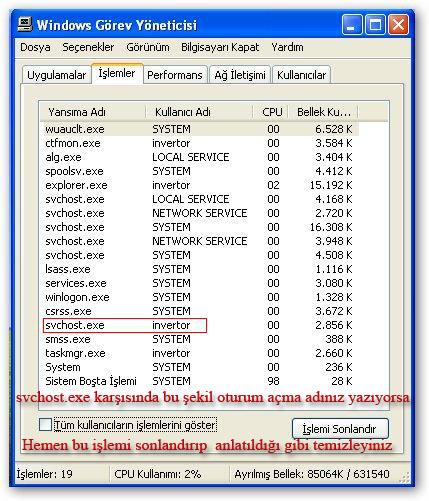Open the Görünüm menu
429x501 pixels.
(x=148, y=47)
